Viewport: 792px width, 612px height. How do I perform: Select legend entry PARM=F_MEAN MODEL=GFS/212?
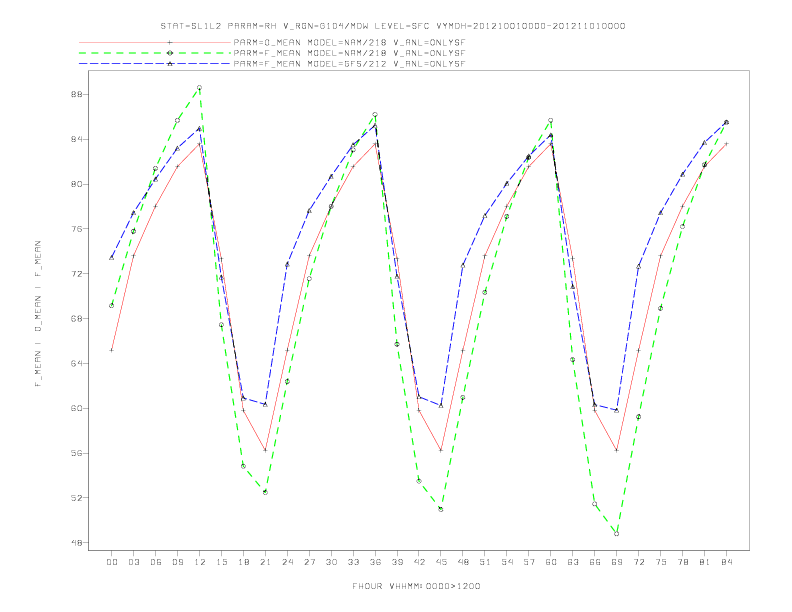(349, 64)
